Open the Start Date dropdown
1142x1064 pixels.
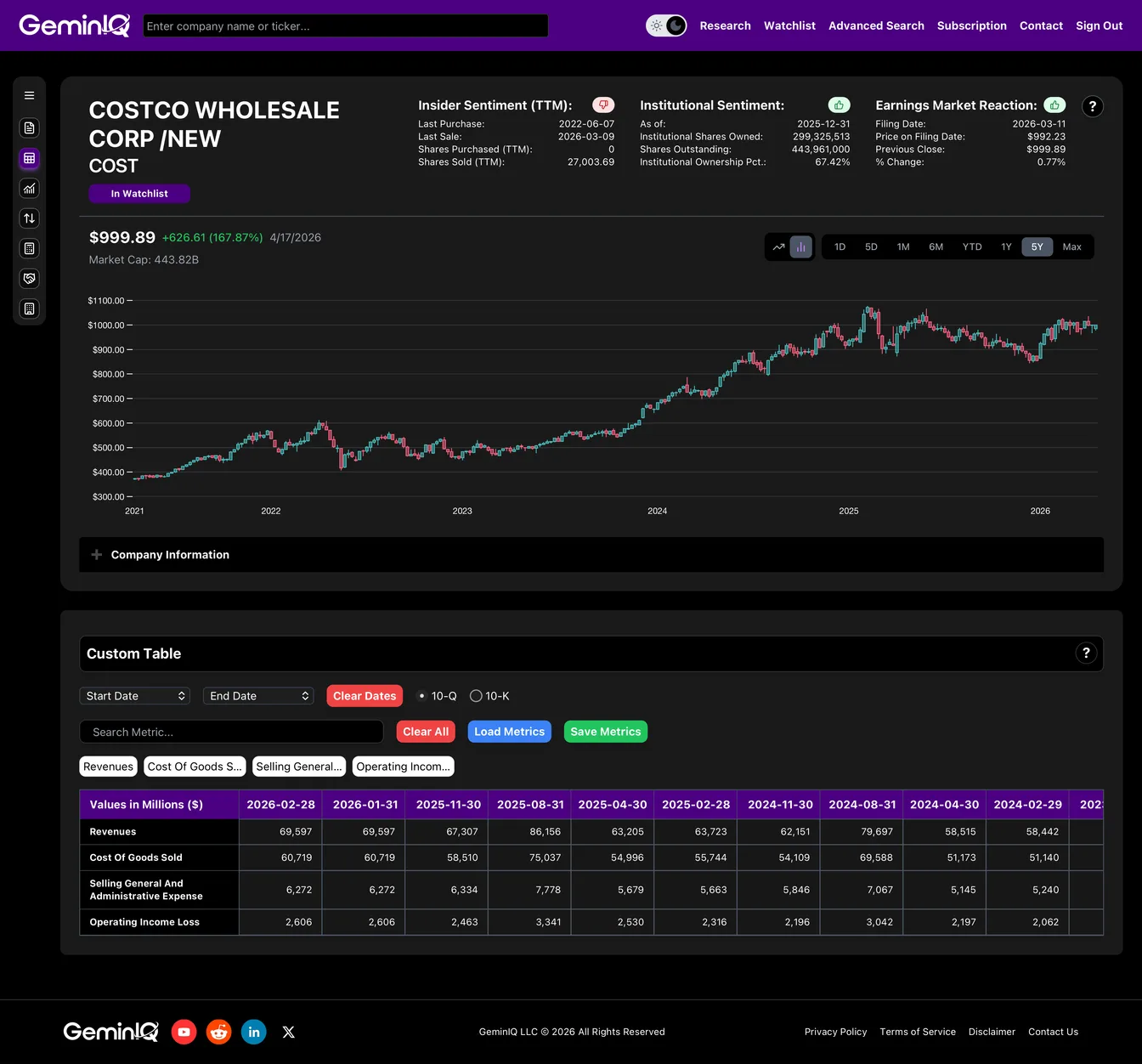coord(134,696)
